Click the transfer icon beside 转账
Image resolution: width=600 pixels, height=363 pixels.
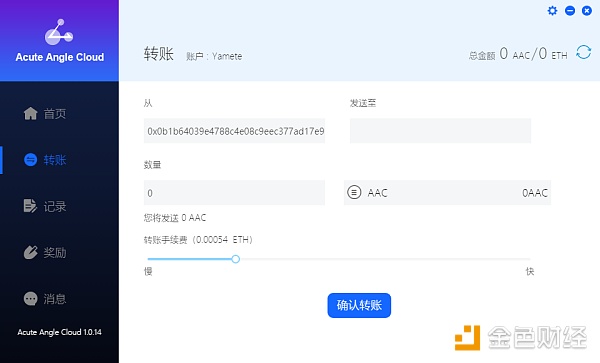coord(31,160)
